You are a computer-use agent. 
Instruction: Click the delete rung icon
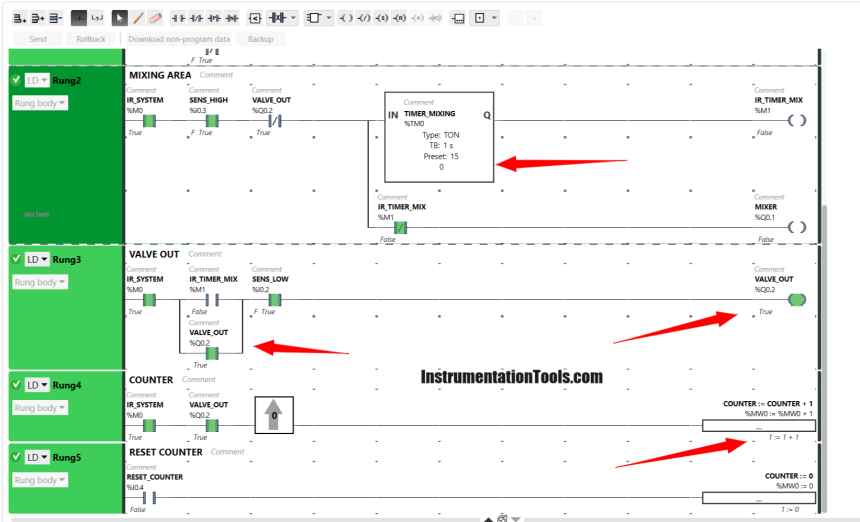55,18
